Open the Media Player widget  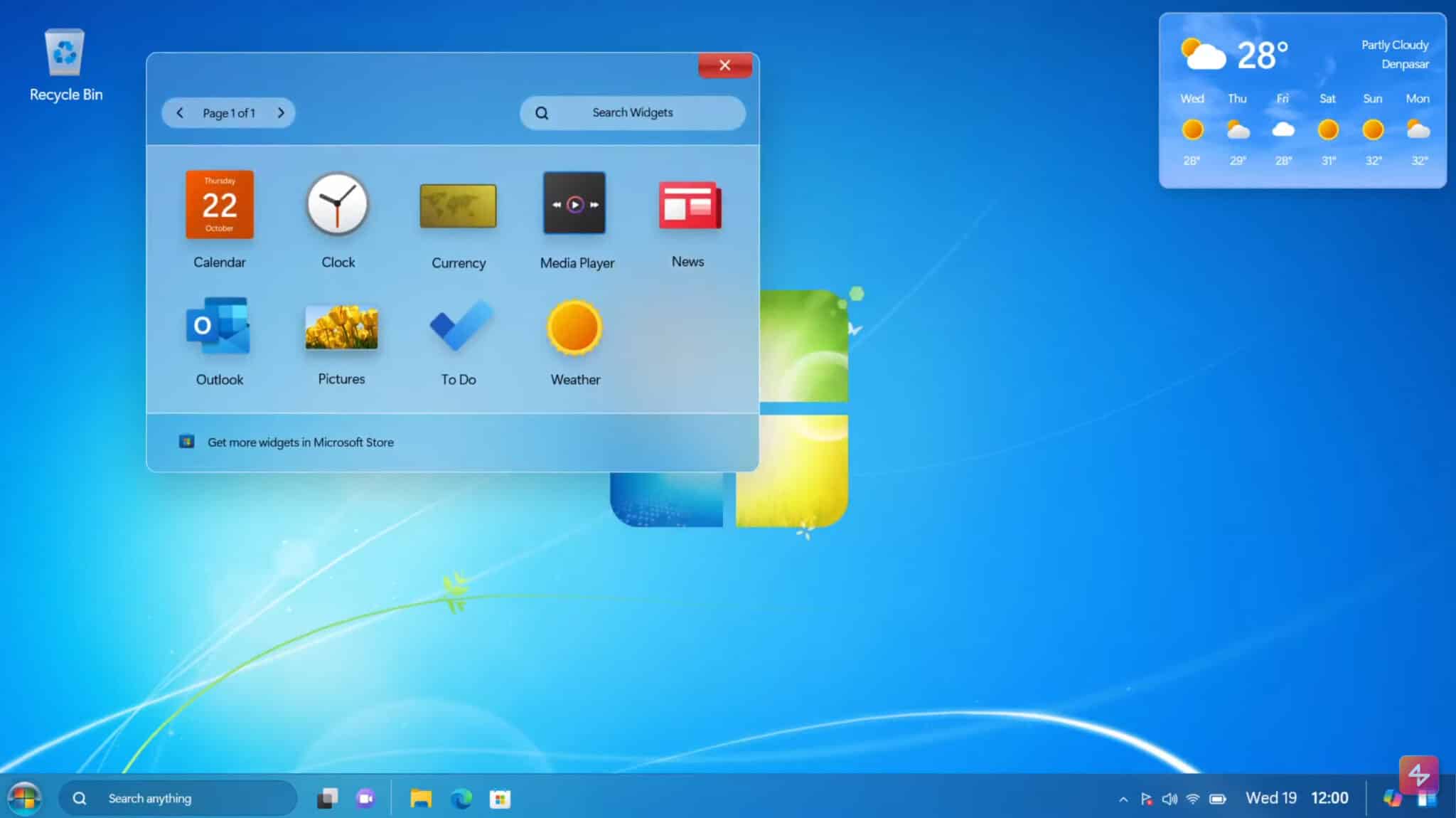point(574,205)
